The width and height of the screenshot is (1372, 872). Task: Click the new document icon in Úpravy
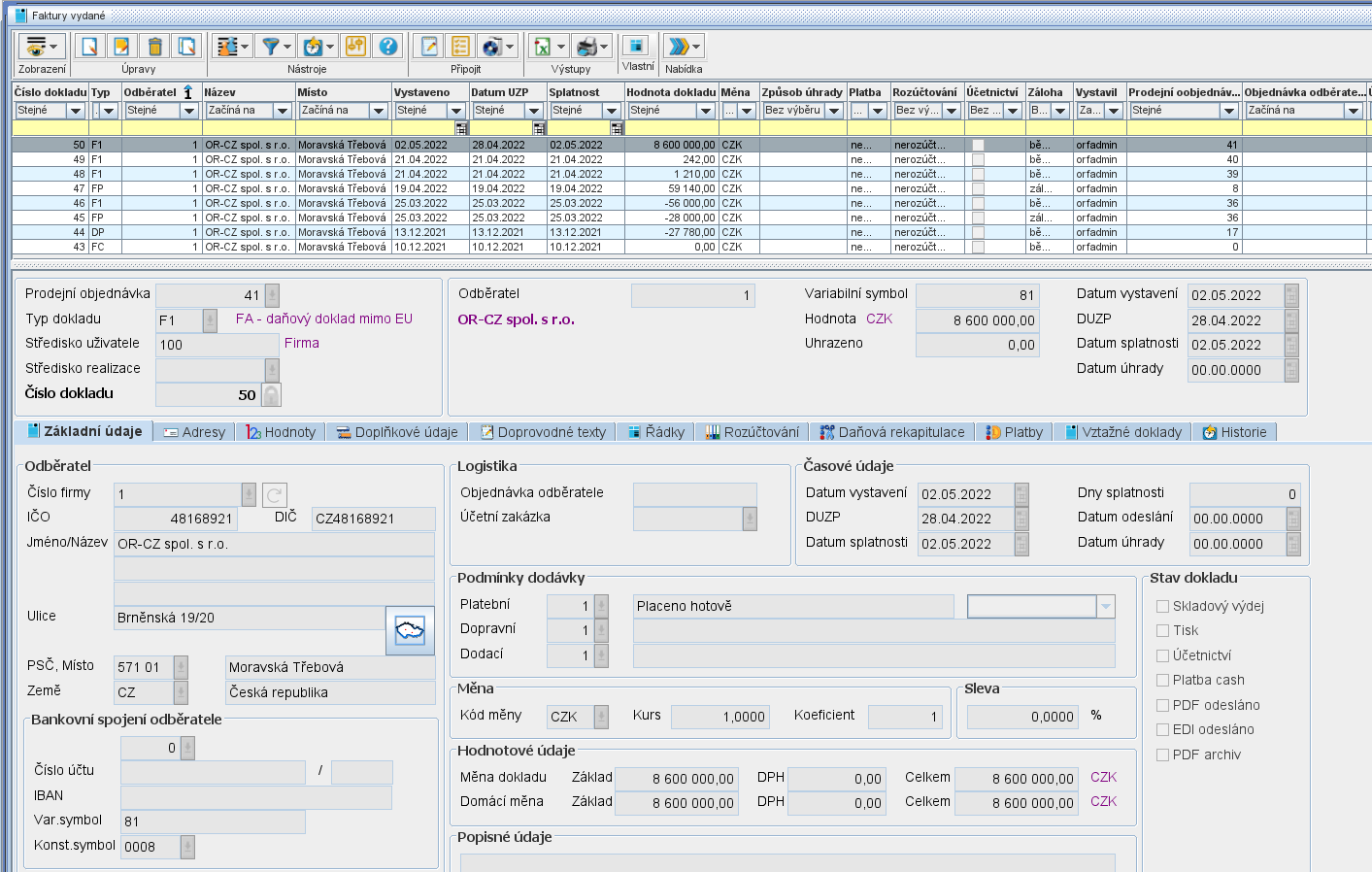pos(89,47)
